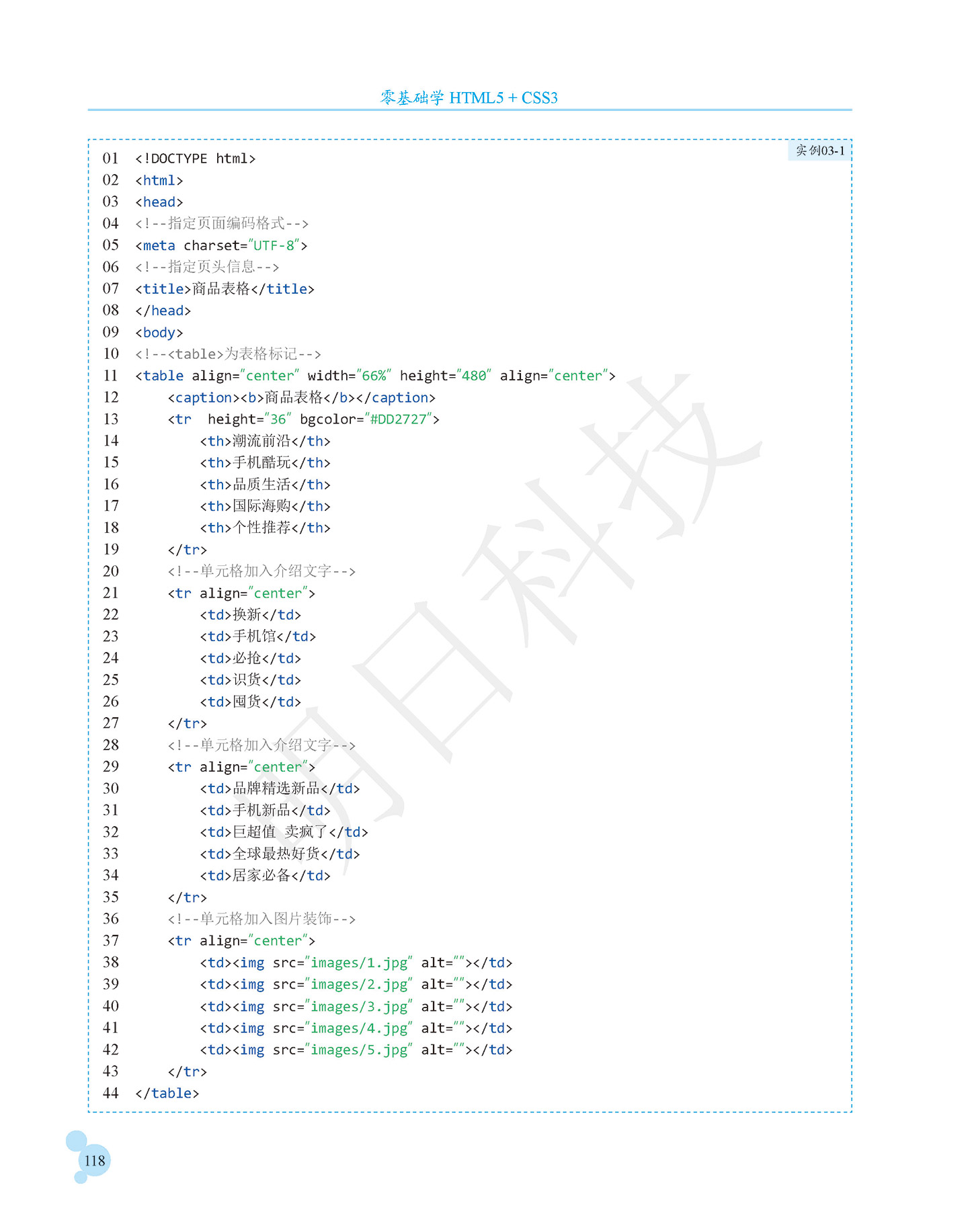Click '<tr align="center">' on line 37
The width and height of the screenshot is (968, 1232).
pos(241,941)
